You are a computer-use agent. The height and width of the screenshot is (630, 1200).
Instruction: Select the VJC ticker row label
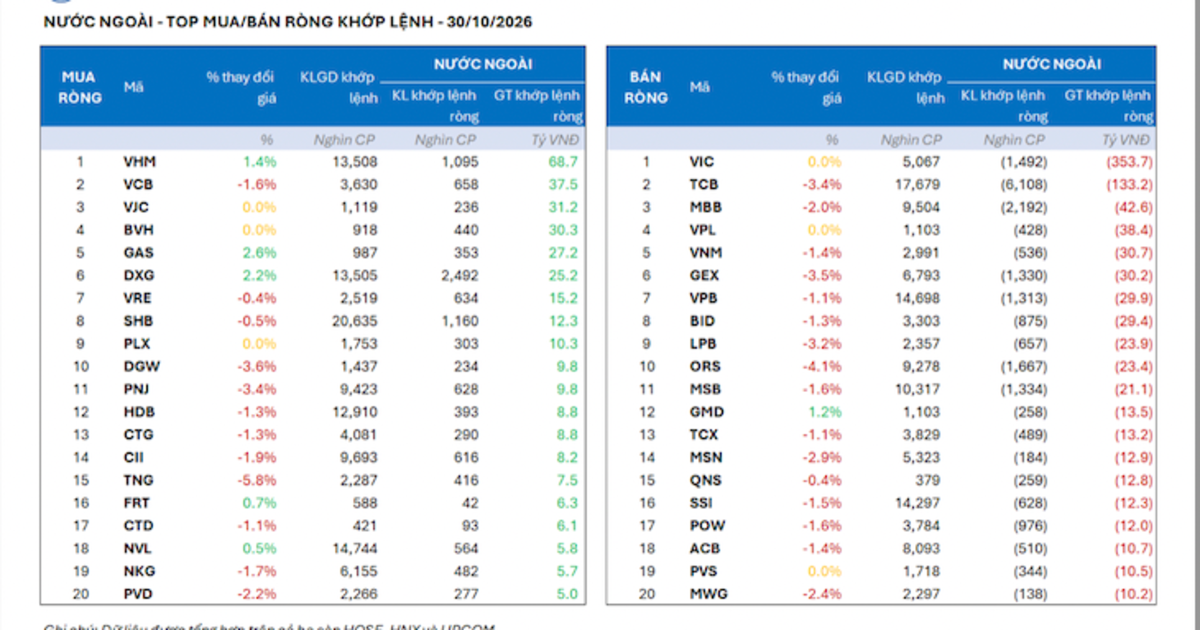tap(138, 207)
